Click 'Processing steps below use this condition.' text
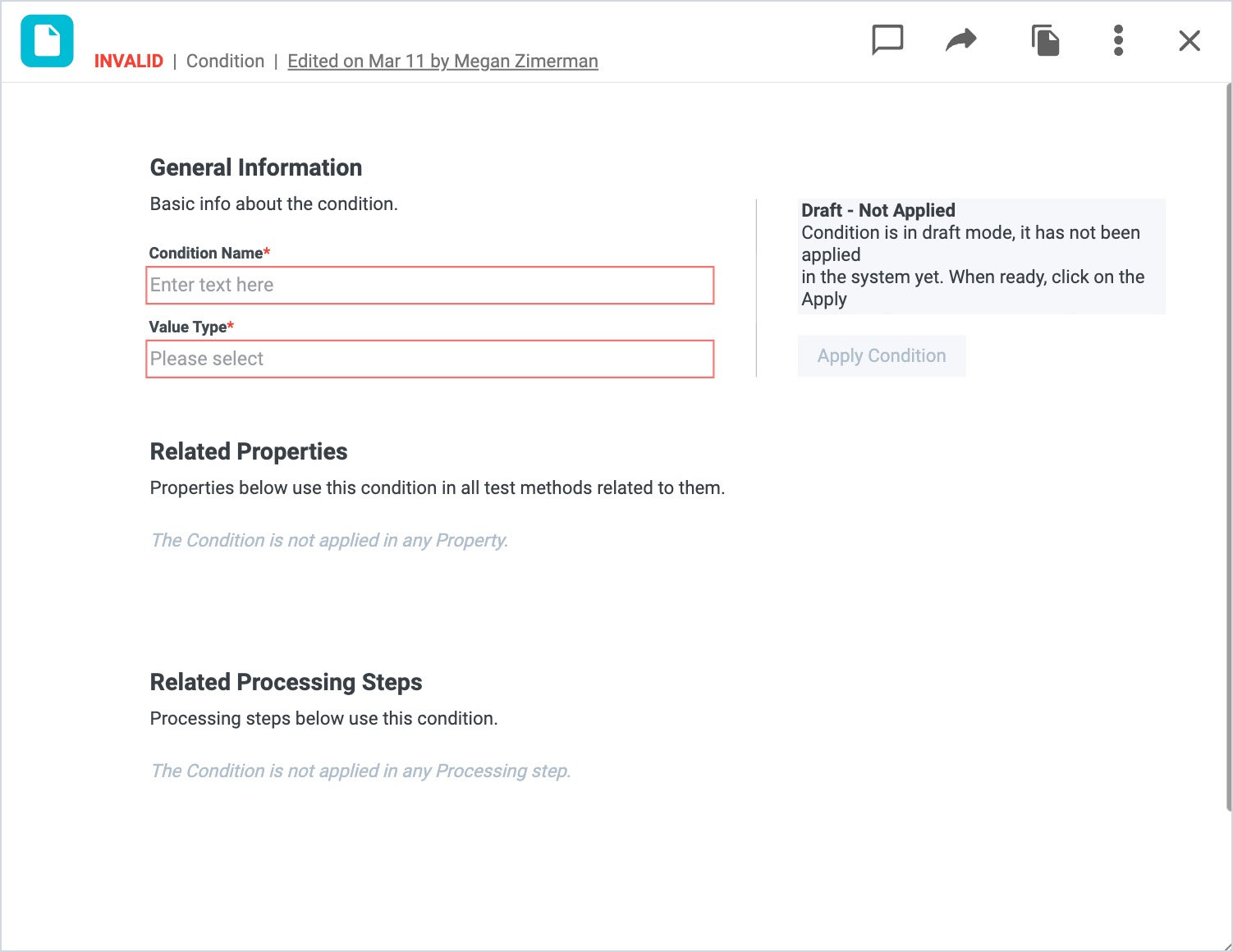The width and height of the screenshot is (1233, 952). click(x=324, y=718)
